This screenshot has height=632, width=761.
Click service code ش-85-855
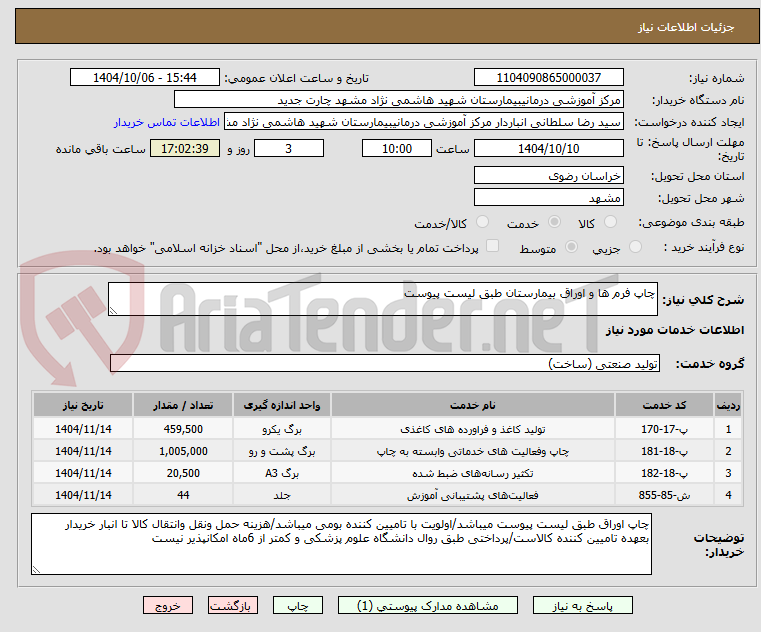(x=664, y=495)
